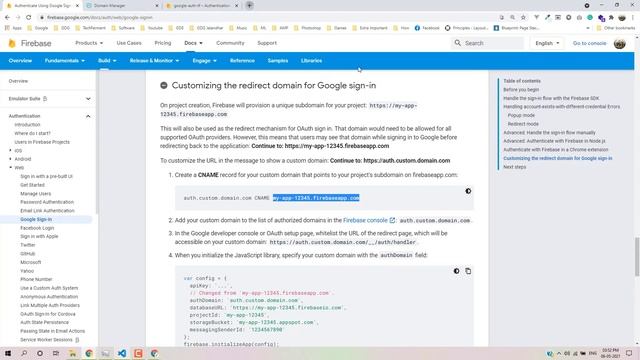Open the eyedropper extension icon
The width and height of the screenshot is (640, 360).
coord(547,18)
